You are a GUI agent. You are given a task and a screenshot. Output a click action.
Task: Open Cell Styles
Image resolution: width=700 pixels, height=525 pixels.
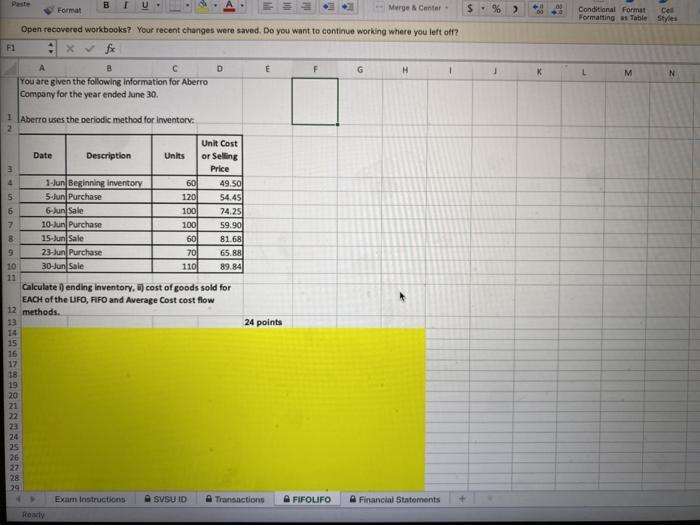(667, 14)
